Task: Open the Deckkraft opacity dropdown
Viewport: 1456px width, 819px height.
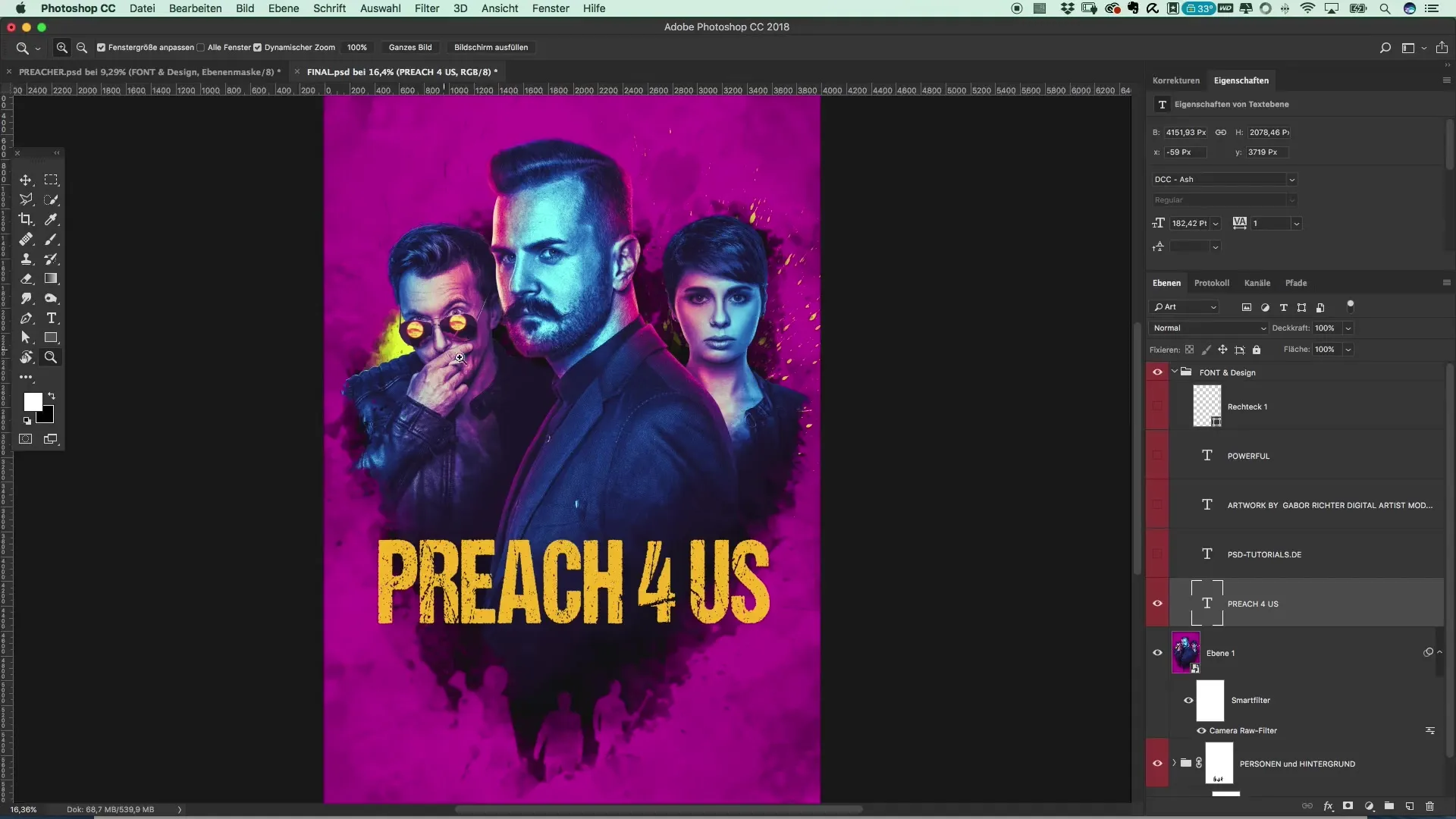Action: coord(1348,328)
